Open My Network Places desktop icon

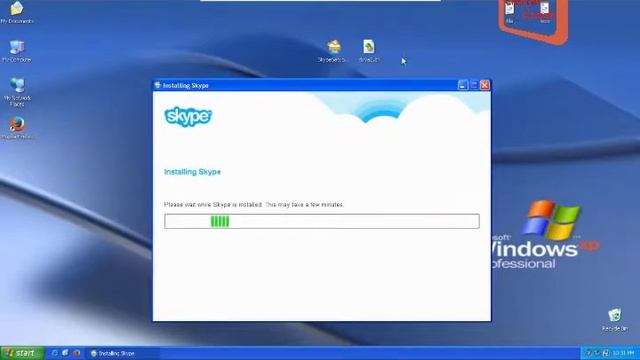17,92
